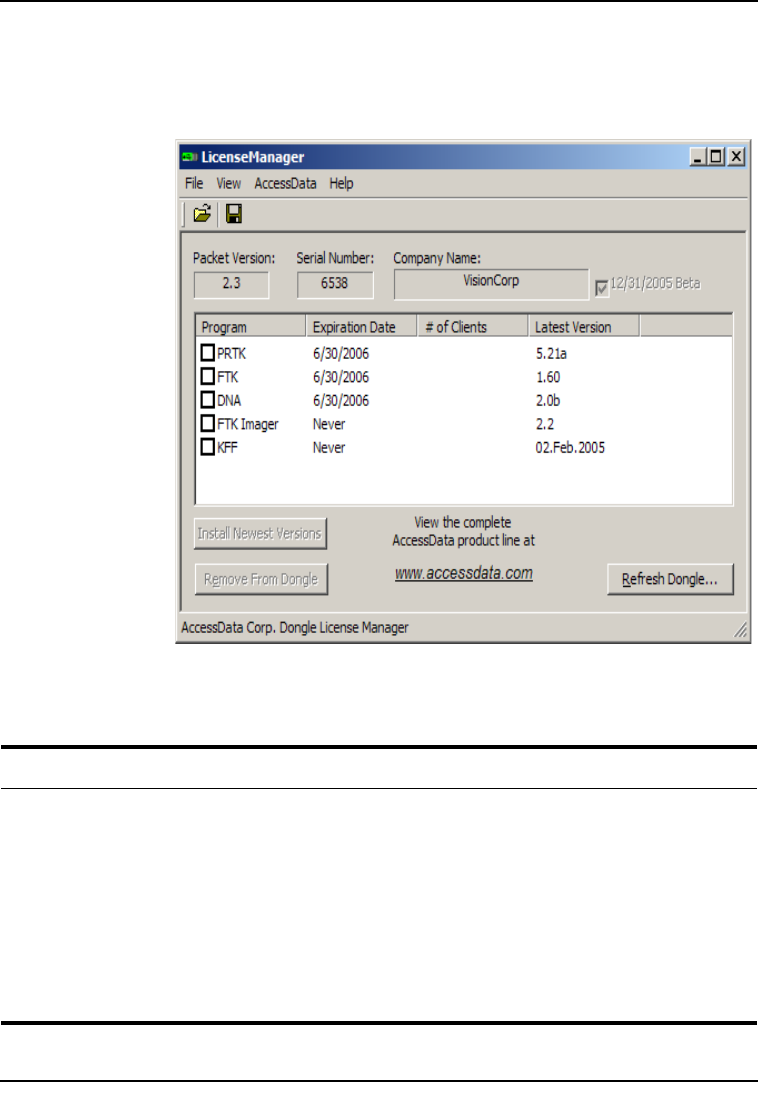Click the latest version value 2.2
Screen dimensions: 758x1117
(x=545, y=424)
